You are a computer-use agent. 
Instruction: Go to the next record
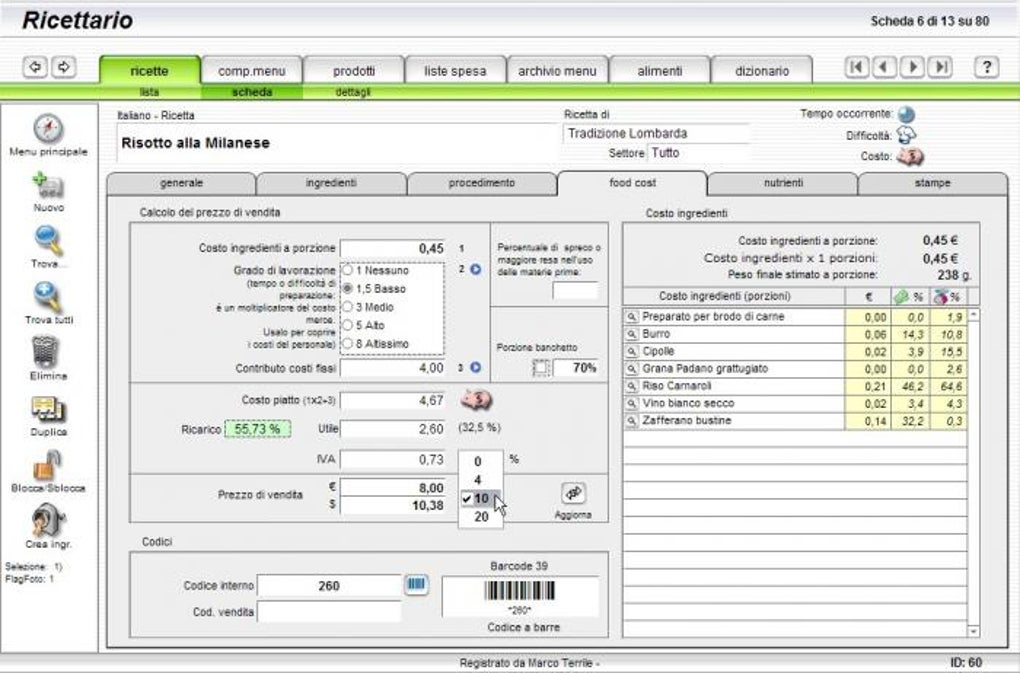pyautogui.click(x=913, y=67)
